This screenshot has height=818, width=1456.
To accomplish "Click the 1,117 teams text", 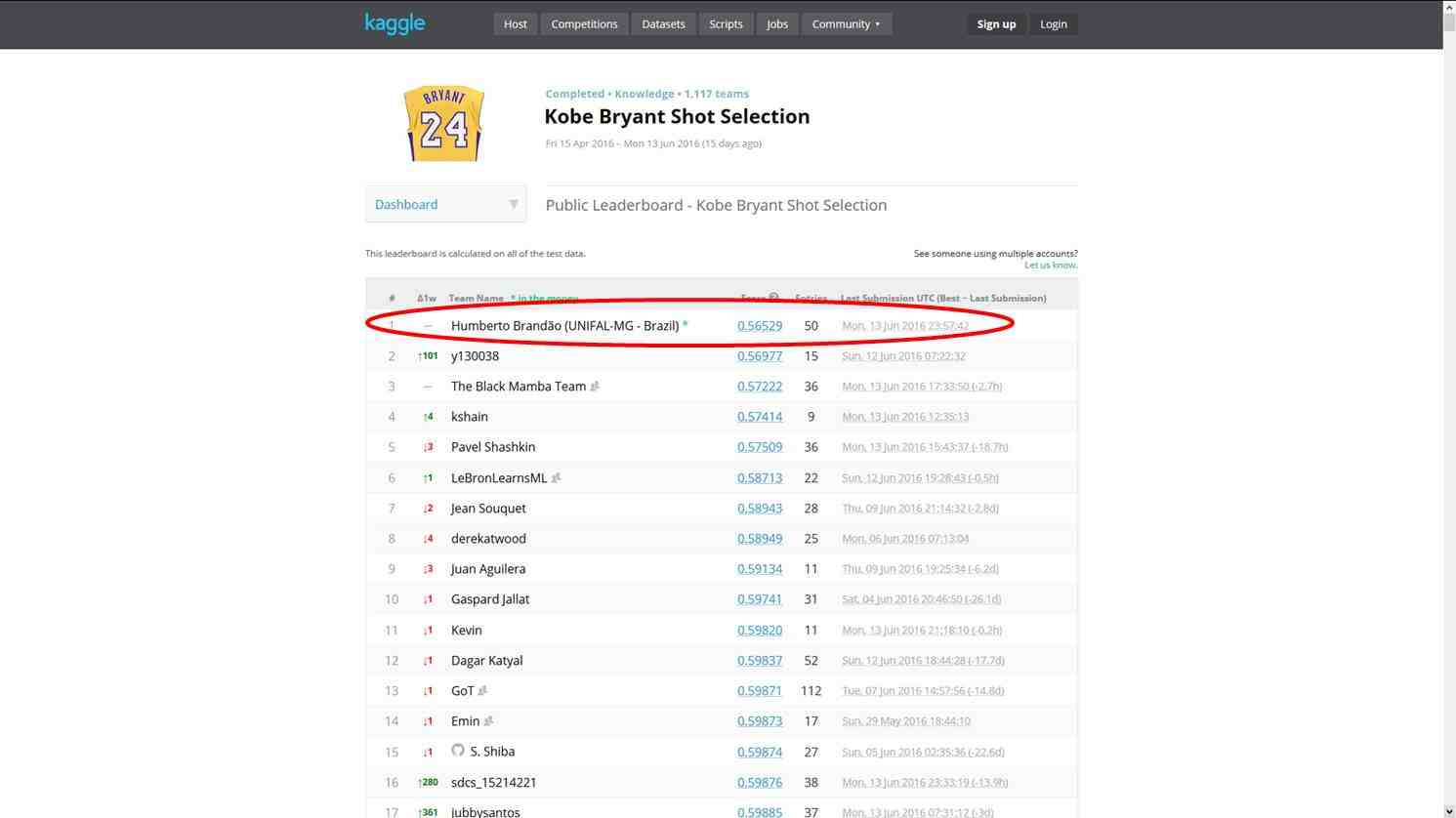I will 717,94.
